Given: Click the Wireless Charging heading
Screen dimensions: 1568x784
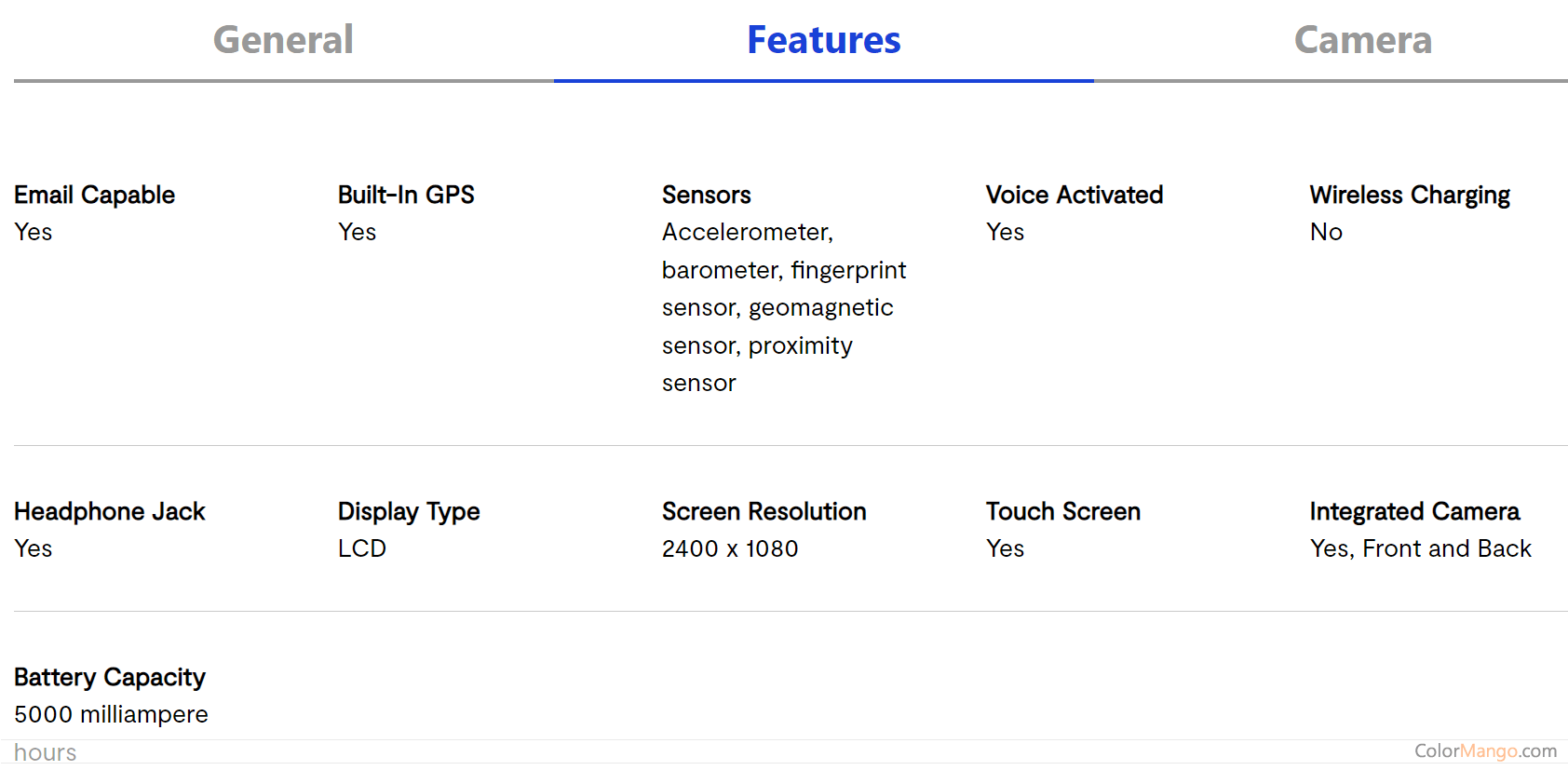Looking at the screenshot, I should [x=1409, y=195].
